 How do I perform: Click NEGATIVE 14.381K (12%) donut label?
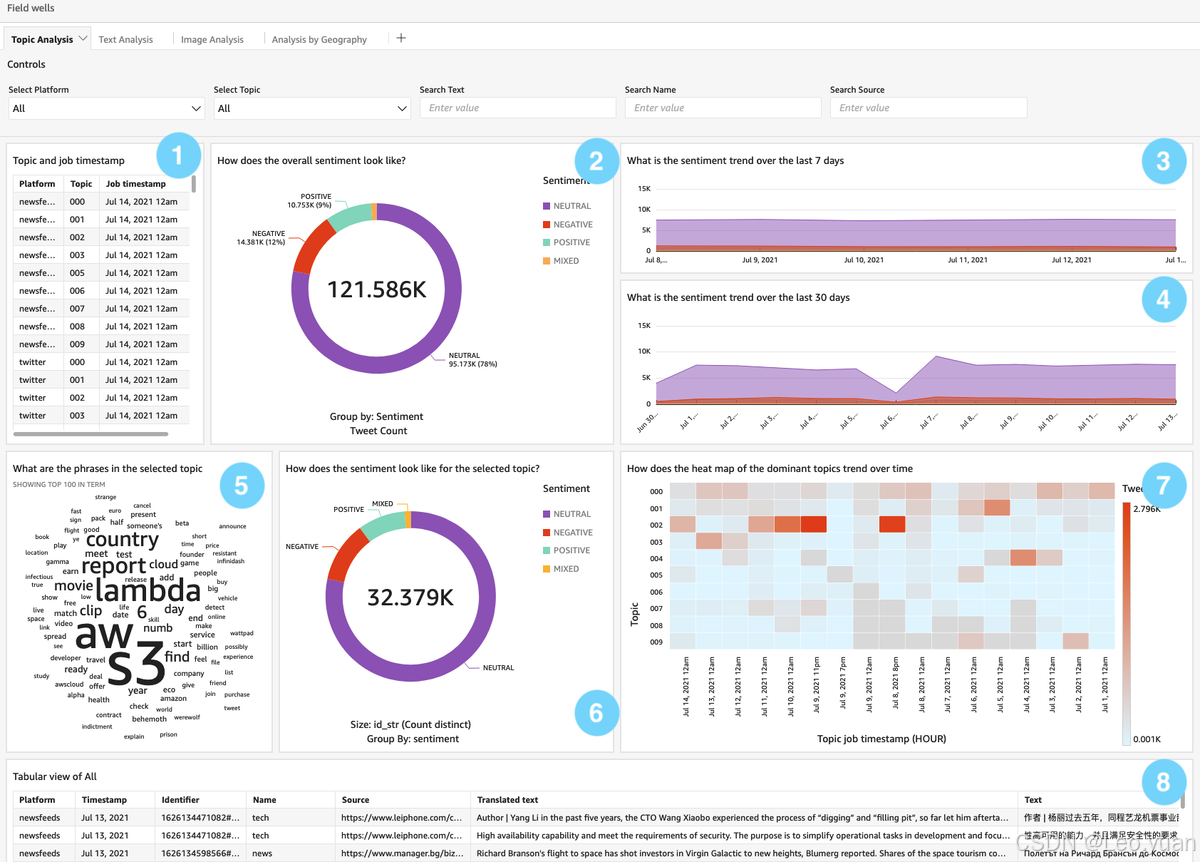[x=261, y=237]
